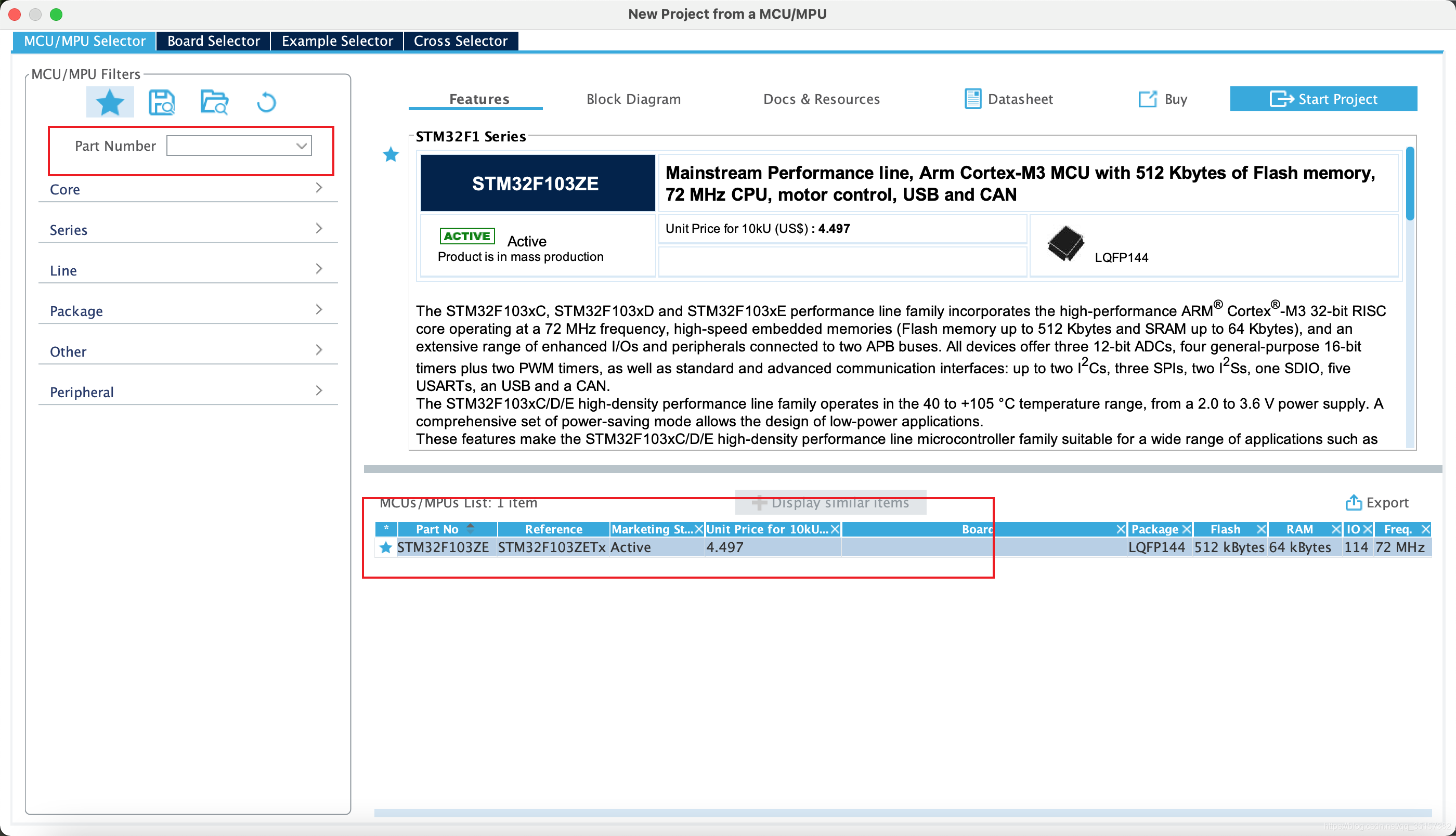Expand the Line filter
Screen dimensions: 1456x836
coord(188,270)
